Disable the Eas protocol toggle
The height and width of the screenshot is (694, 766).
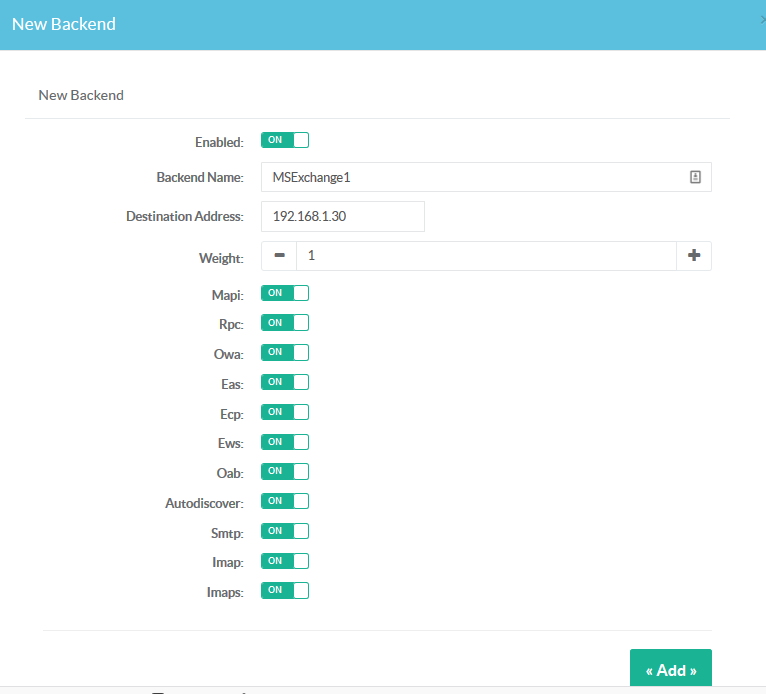(285, 382)
